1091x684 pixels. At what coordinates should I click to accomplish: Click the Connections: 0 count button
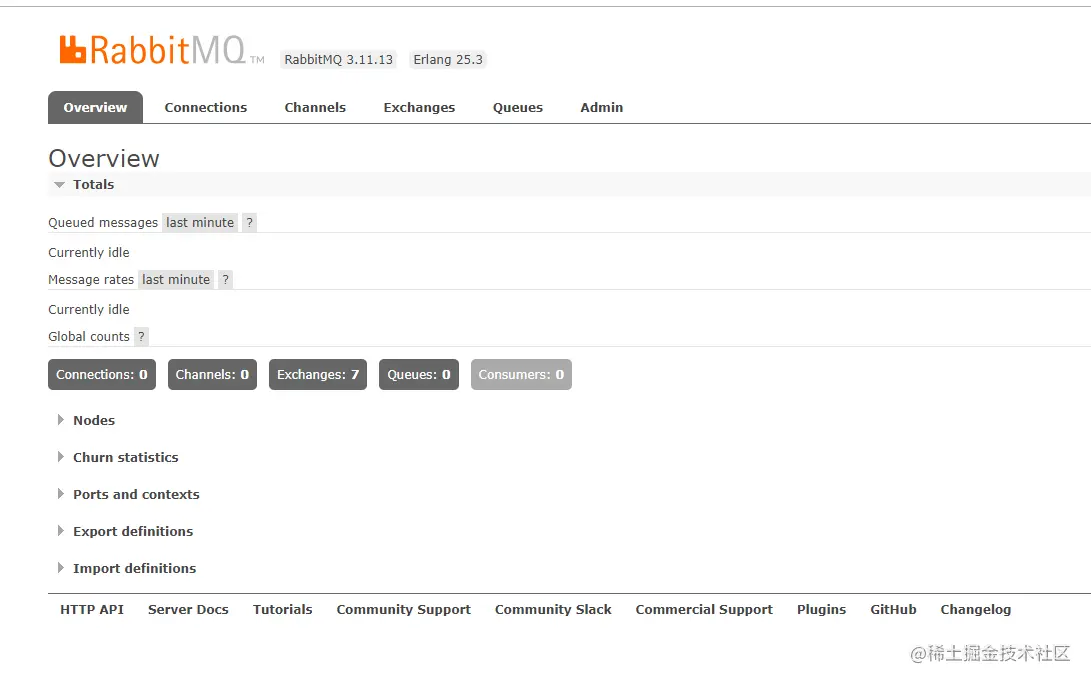102,374
